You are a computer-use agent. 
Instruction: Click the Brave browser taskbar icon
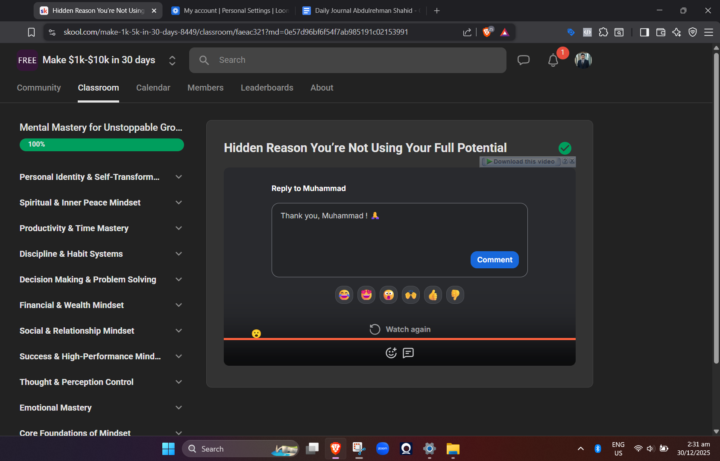[x=335, y=449]
